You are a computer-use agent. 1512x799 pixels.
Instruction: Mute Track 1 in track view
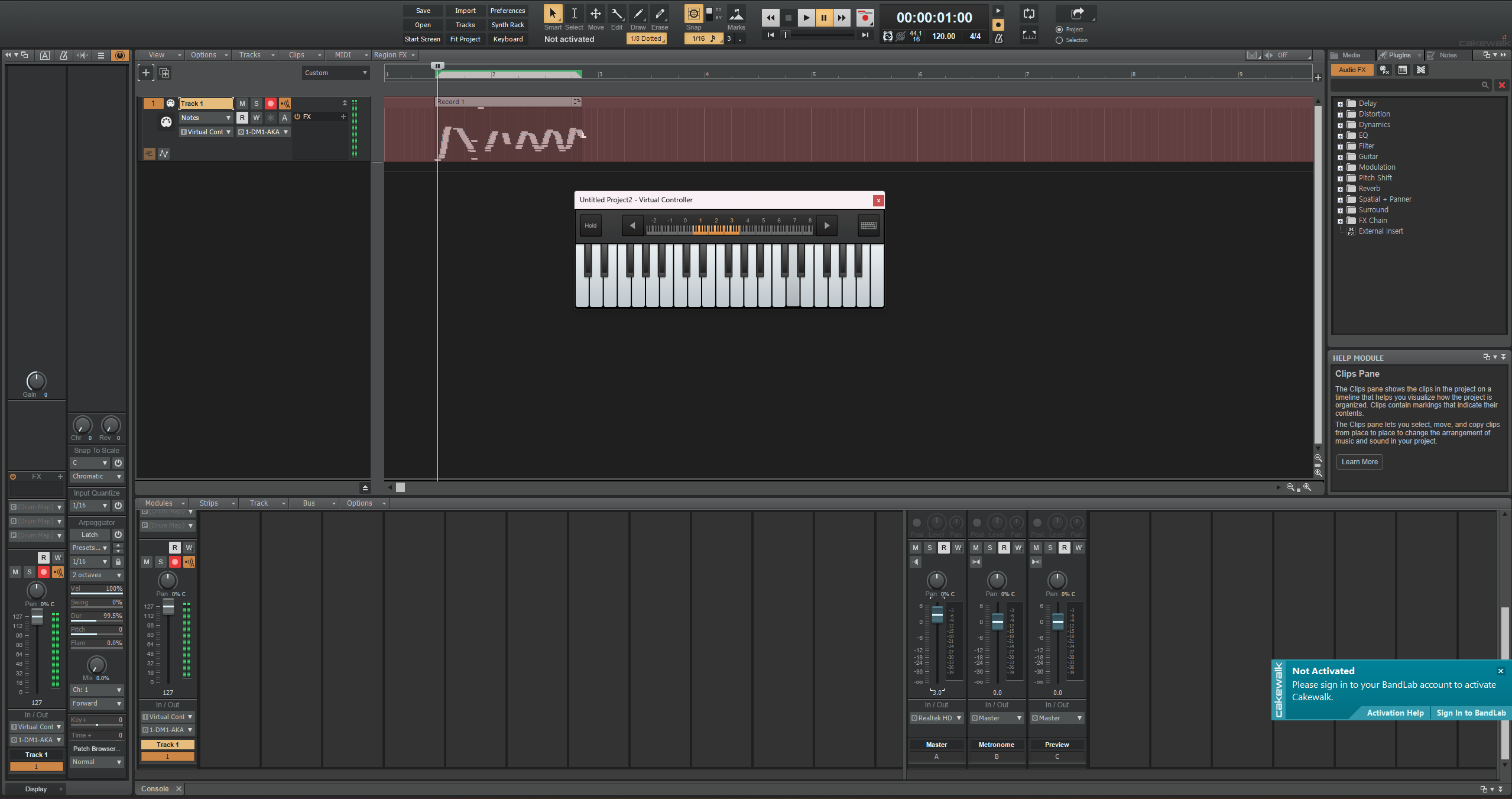pos(242,103)
